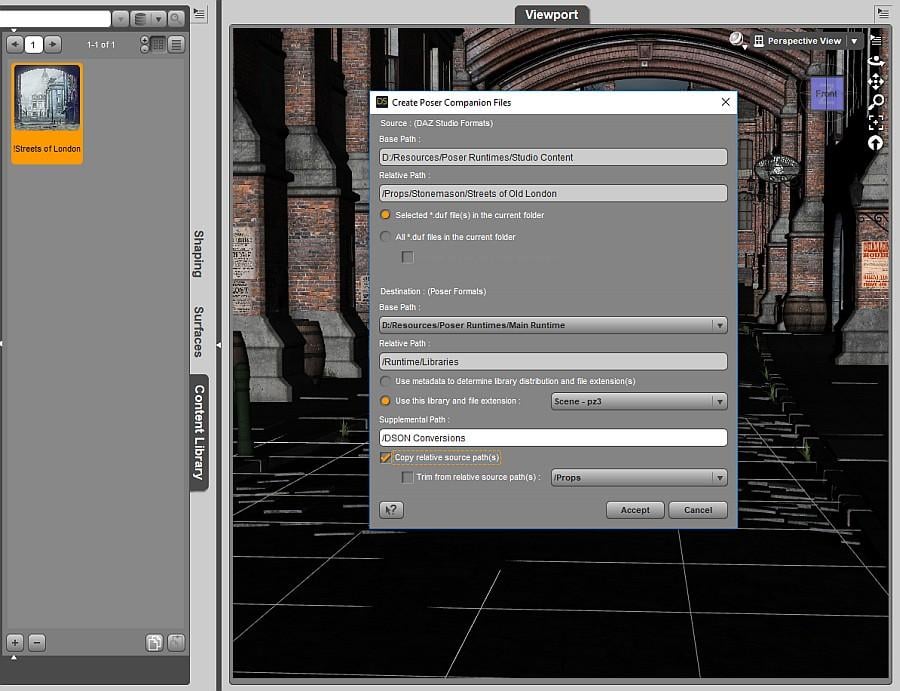Open the viewport options menu below the pane menu
The width and height of the screenshot is (900, 691).
pos(875,40)
